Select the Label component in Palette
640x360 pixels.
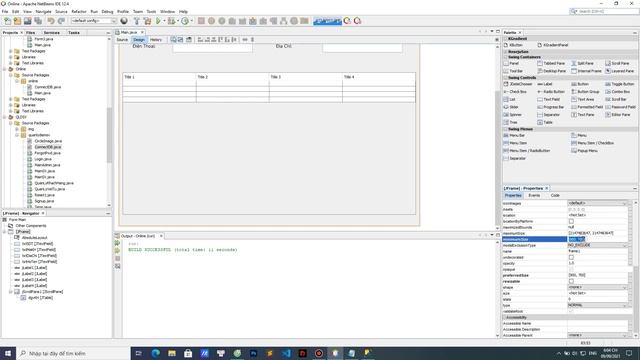(545, 84)
